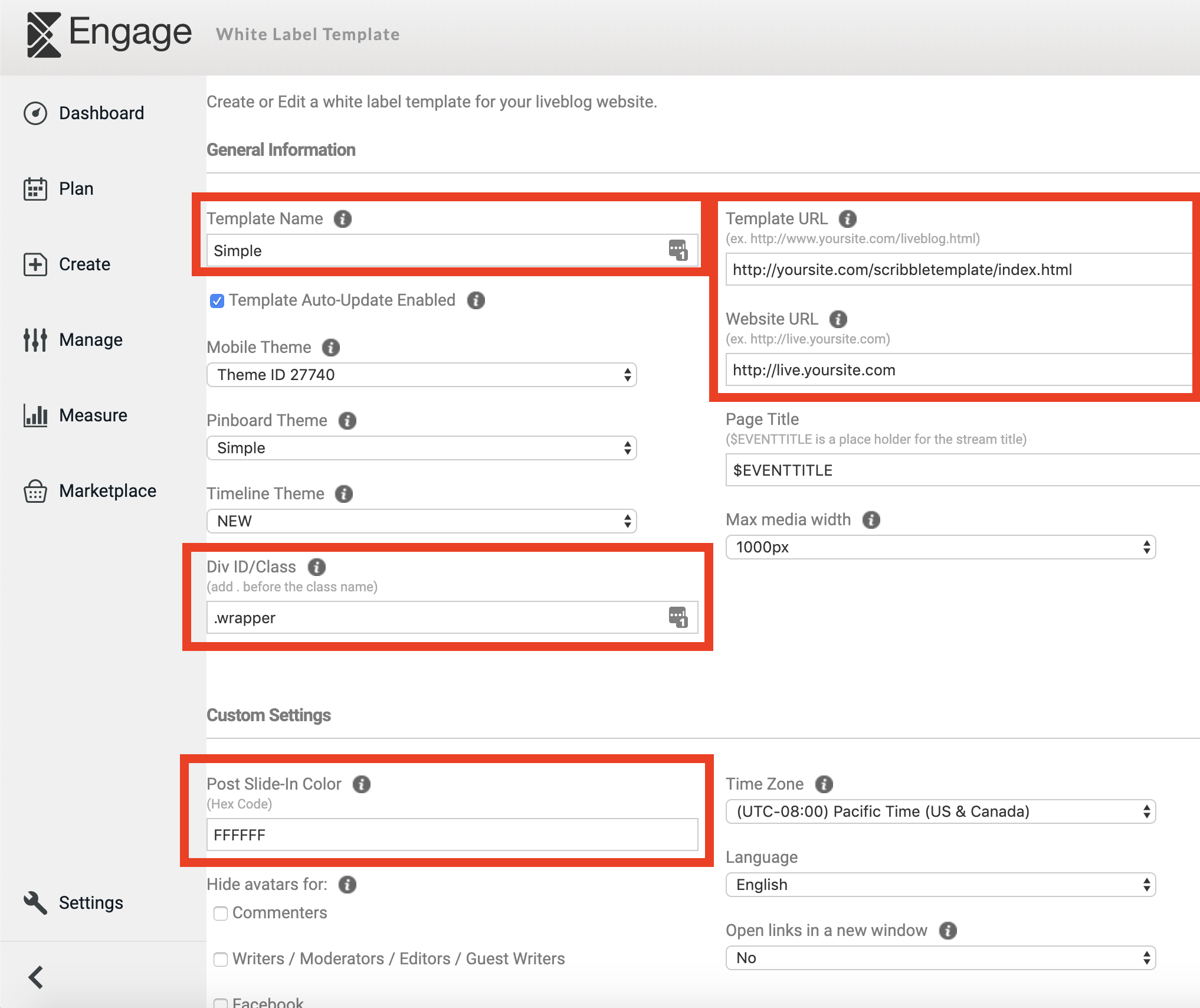Image resolution: width=1200 pixels, height=1008 pixels.
Task: Open the Timeline Theme dropdown
Action: pyautogui.click(x=422, y=521)
